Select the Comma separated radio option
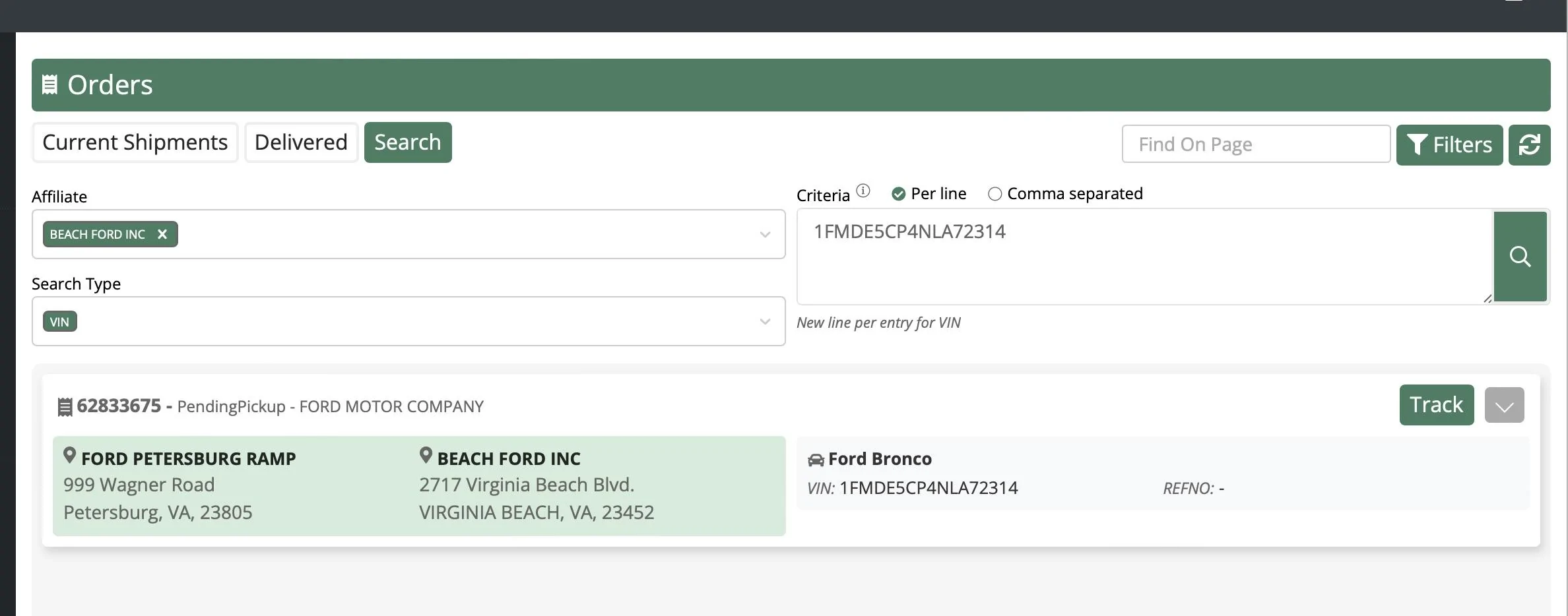This screenshot has width=1568, height=616. (x=995, y=194)
